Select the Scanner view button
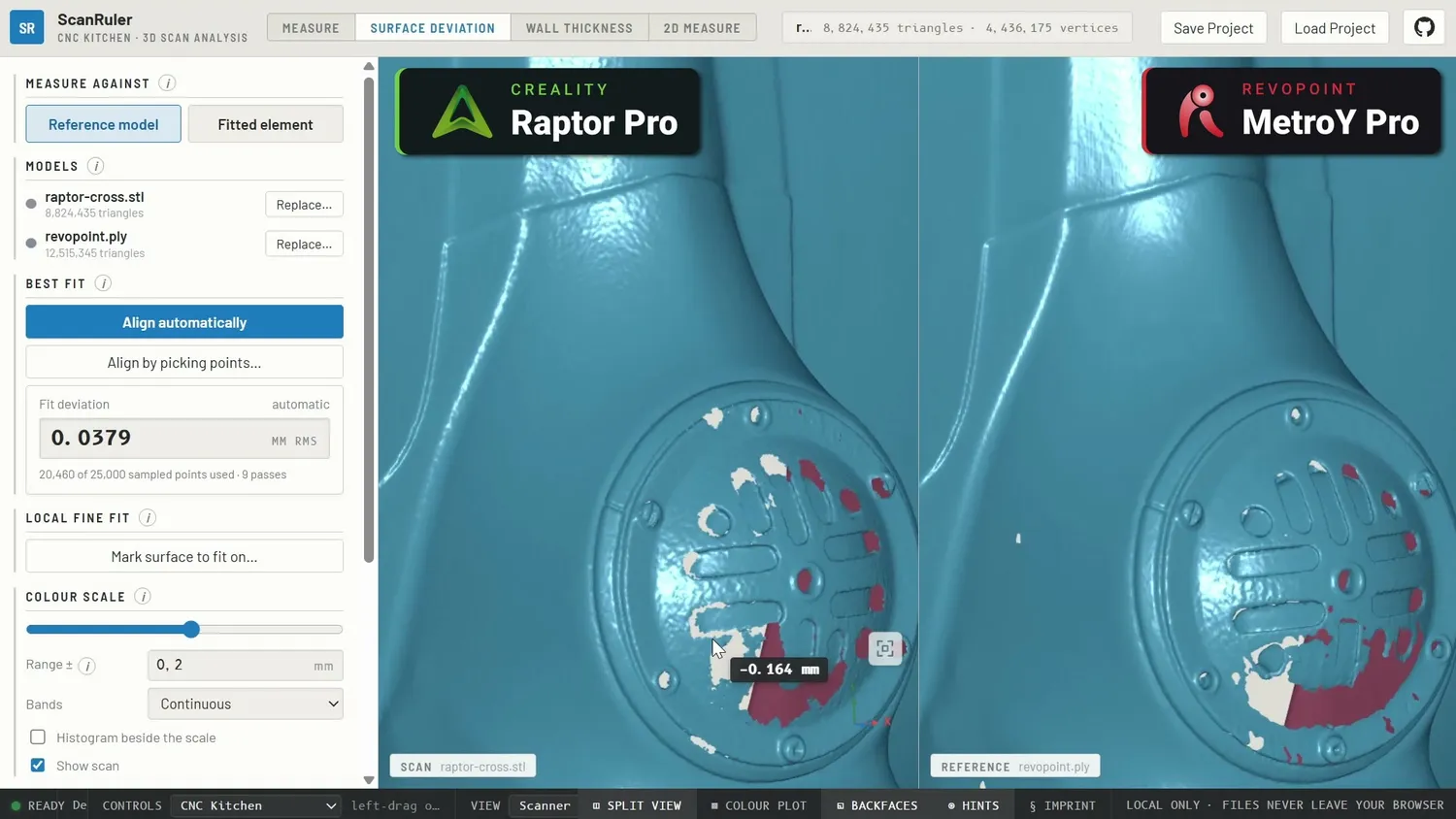1456x819 pixels. tap(545, 805)
